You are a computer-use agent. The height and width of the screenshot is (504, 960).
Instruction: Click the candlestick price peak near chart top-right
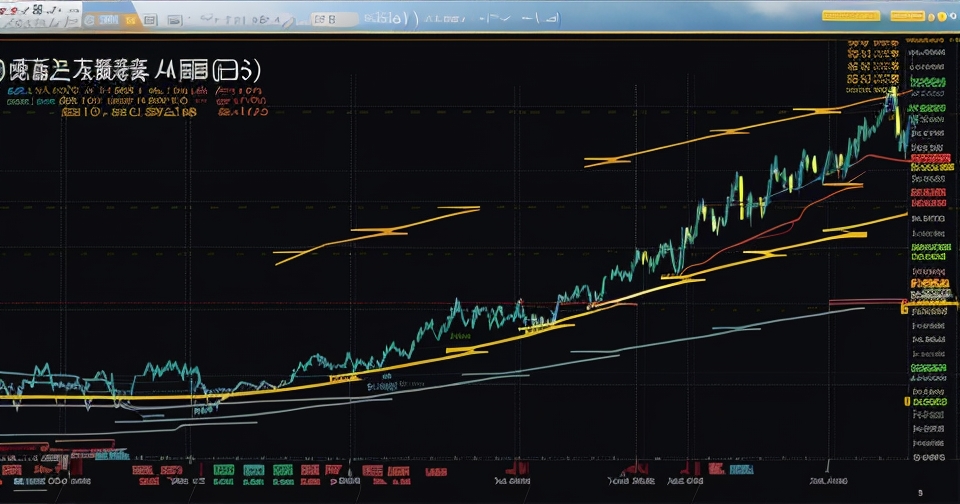coord(889,95)
